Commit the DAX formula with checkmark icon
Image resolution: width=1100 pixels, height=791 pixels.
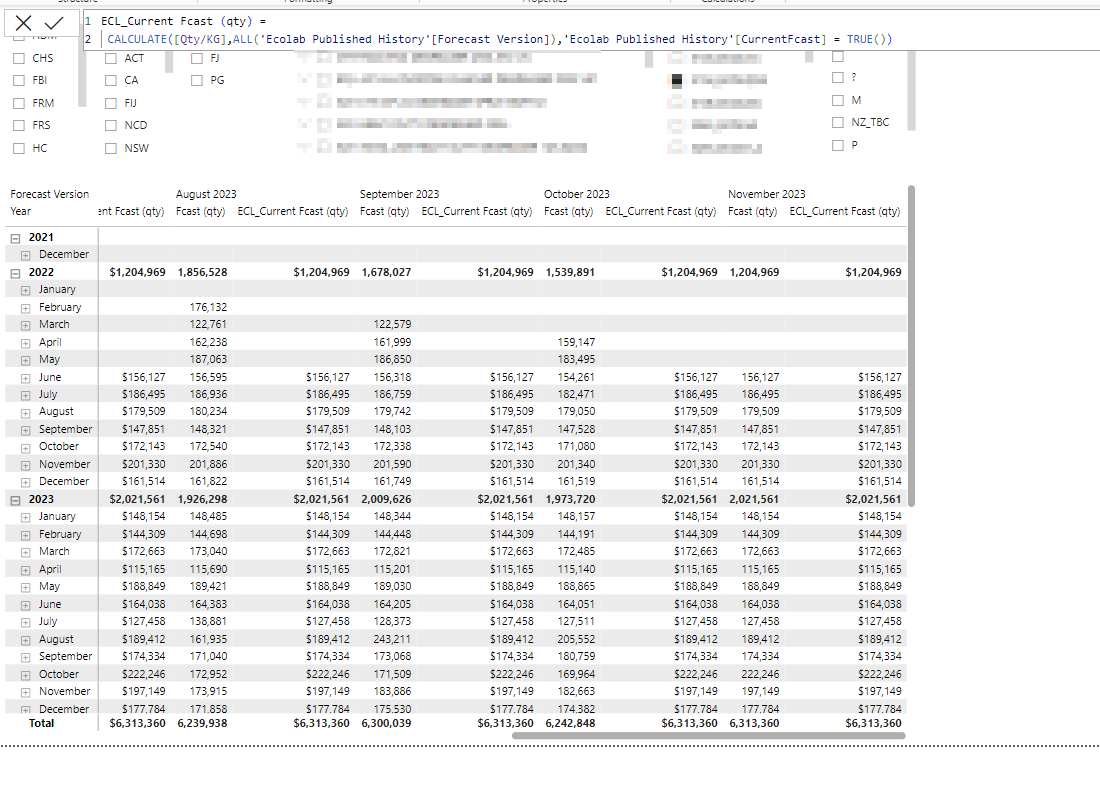click(x=54, y=23)
